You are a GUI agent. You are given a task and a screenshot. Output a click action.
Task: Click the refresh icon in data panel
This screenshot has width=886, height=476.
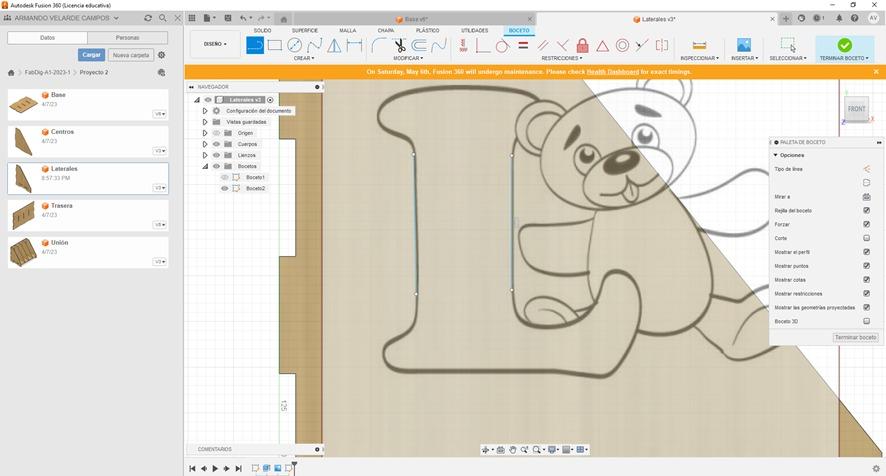point(148,18)
